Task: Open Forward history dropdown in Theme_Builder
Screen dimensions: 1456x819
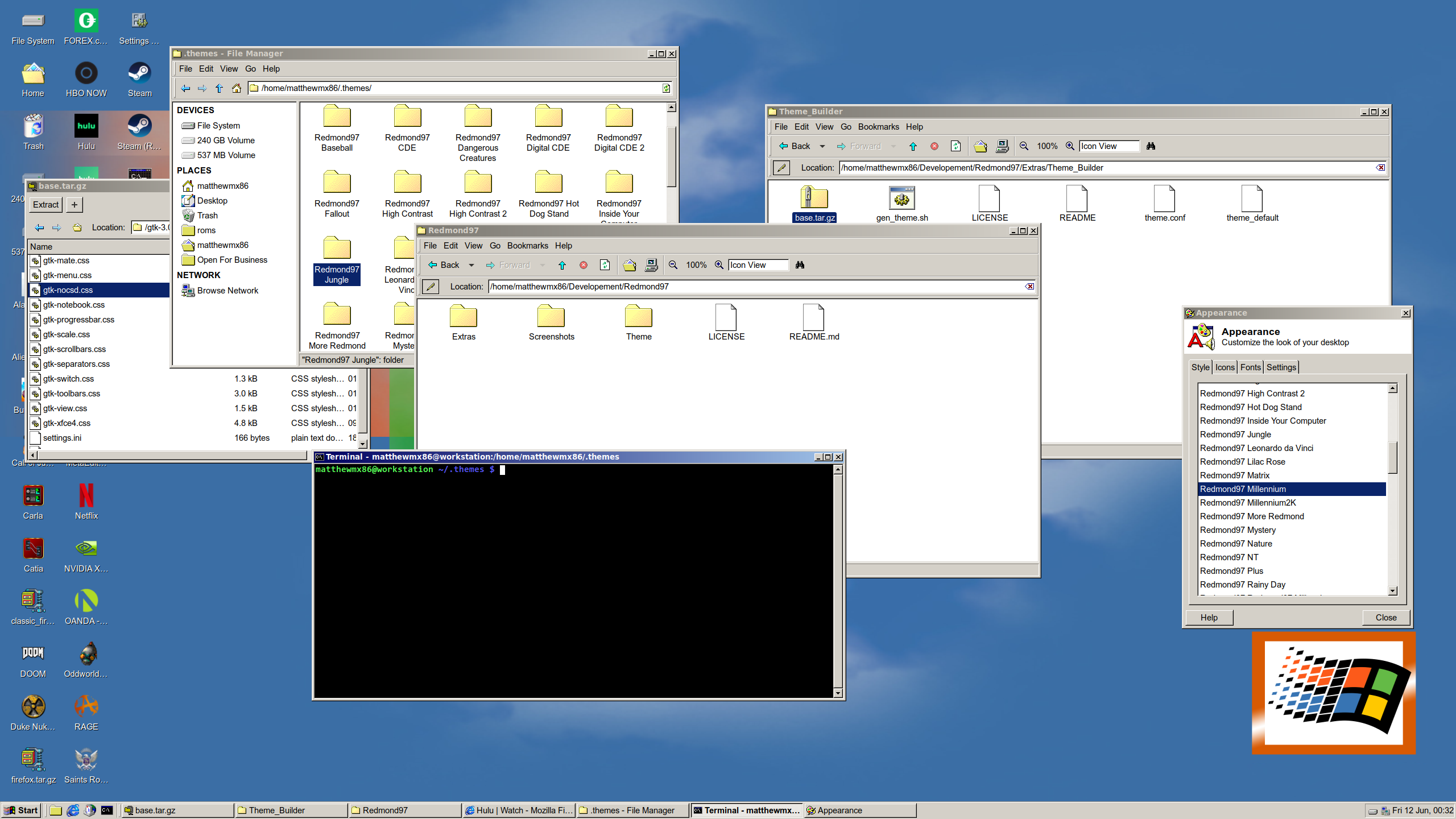Action: pyautogui.click(x=894, y=146)
